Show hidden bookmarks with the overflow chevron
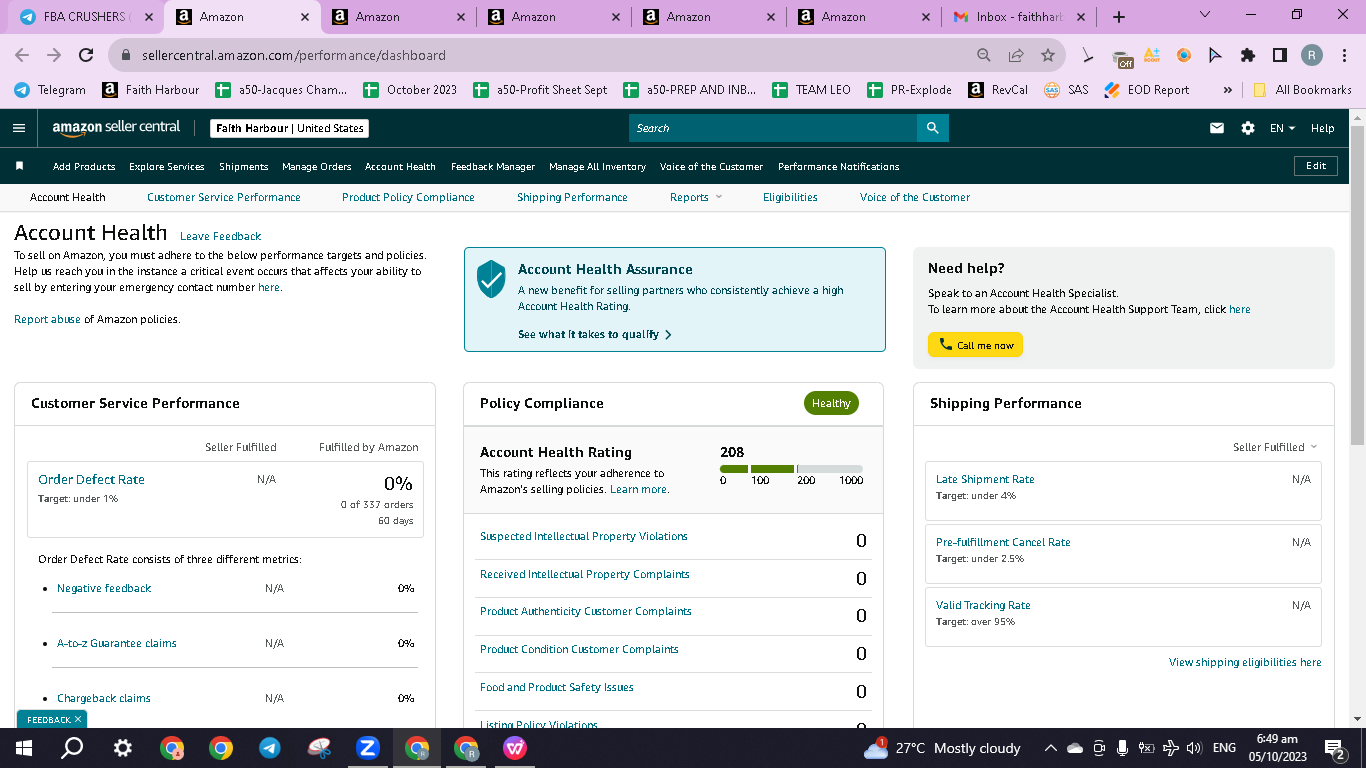Screen dimensions: 1366x768 click(1228, 89)
